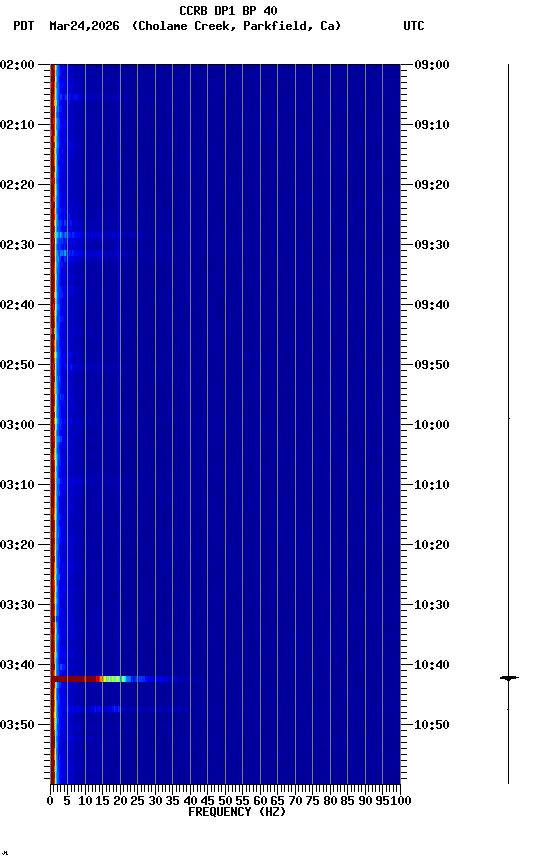Click the title text "CCRB DP1 BP 40"
This screenshot has height=864, width=552.
pos(228,10)
